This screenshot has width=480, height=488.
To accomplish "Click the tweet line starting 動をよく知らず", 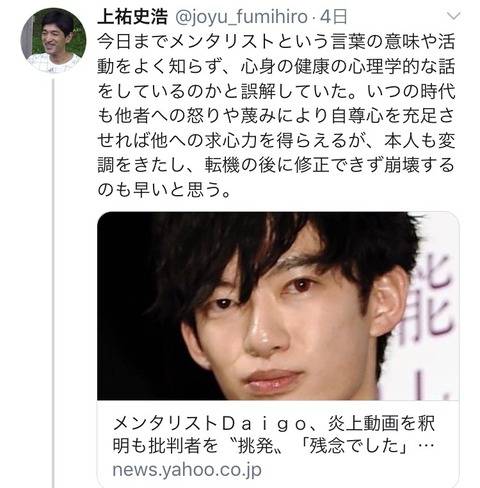I will pos(276,67).
